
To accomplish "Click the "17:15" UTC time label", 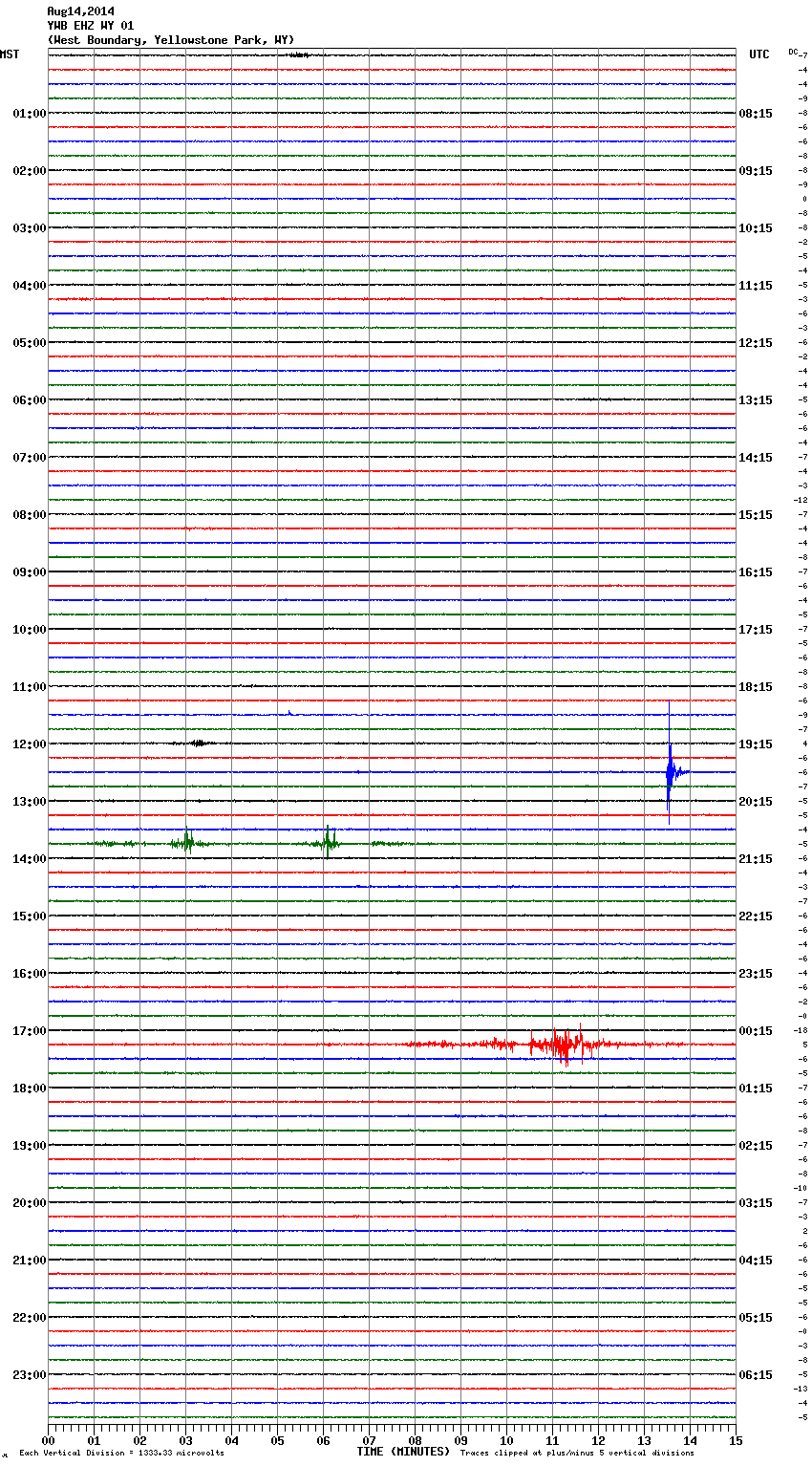I will coord(756,630).
